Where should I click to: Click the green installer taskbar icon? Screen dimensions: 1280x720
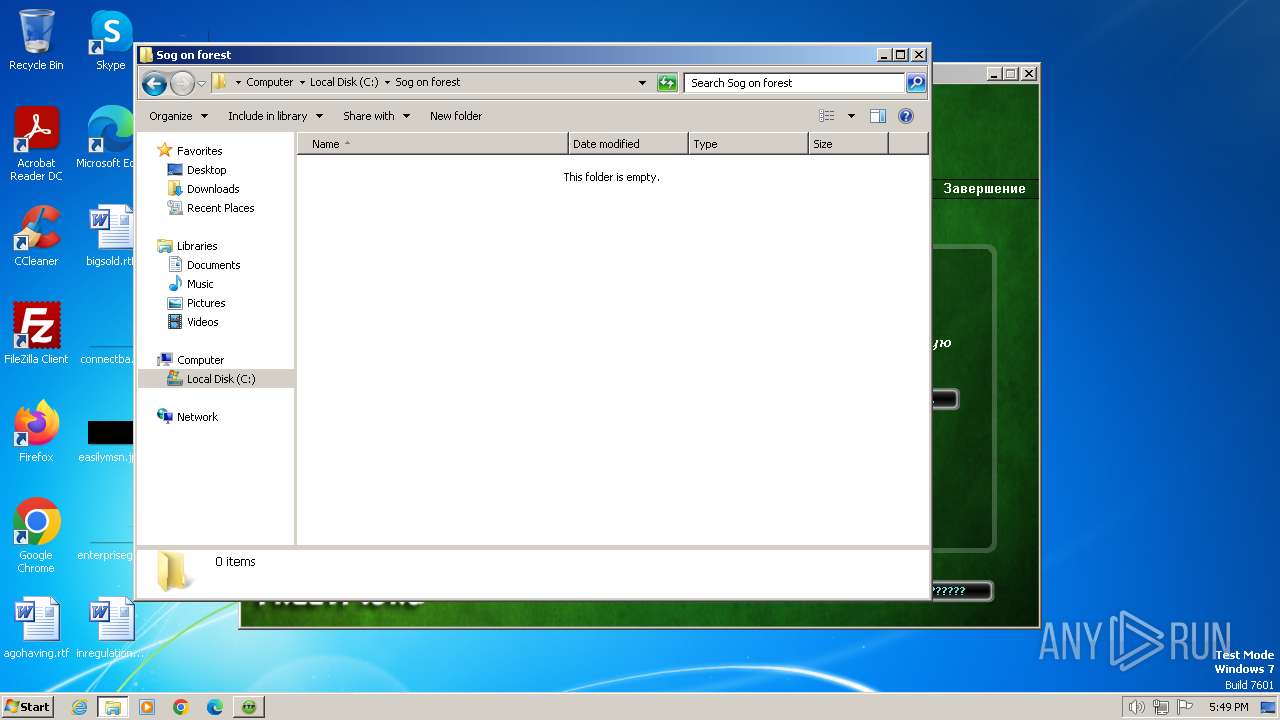point(249,707)
